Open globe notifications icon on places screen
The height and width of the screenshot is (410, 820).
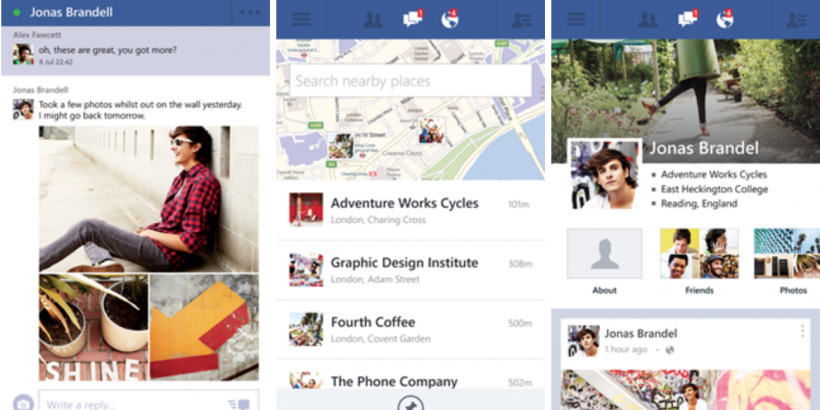coord(450,19)
